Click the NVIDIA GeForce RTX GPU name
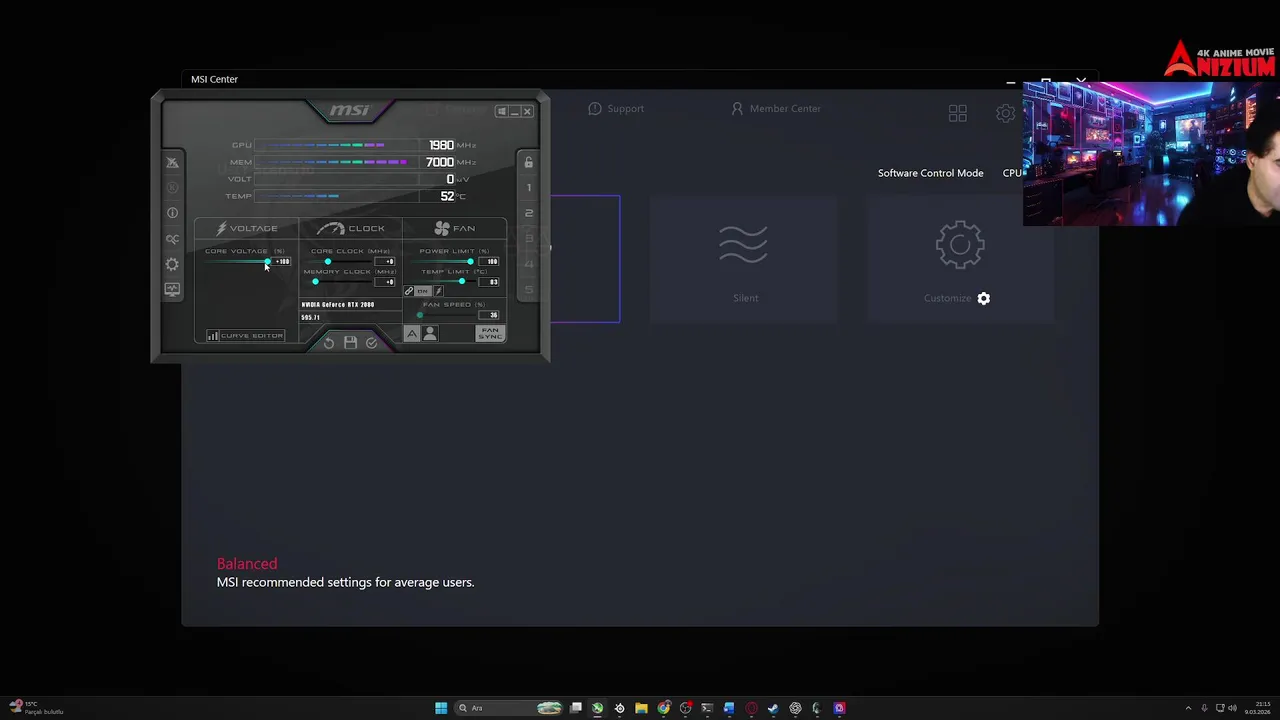1280x720 pixels. pos(338,305)
